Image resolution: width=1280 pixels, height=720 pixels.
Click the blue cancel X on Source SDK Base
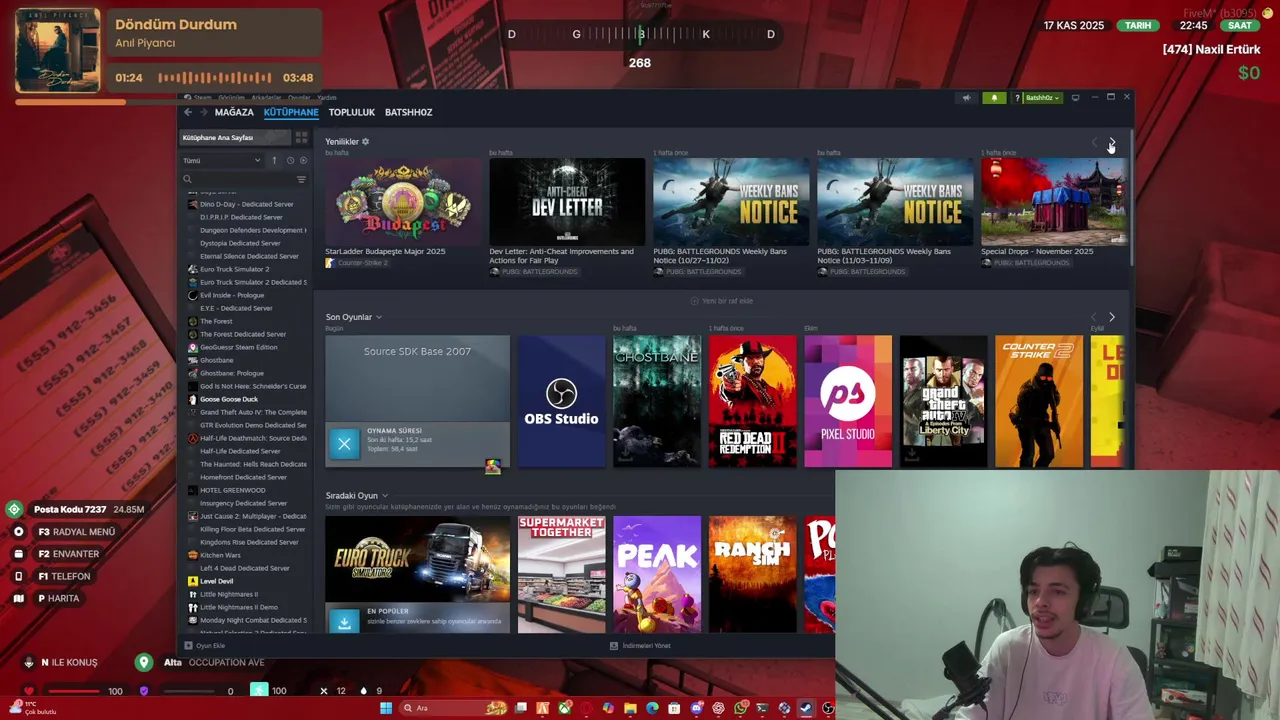344,444
